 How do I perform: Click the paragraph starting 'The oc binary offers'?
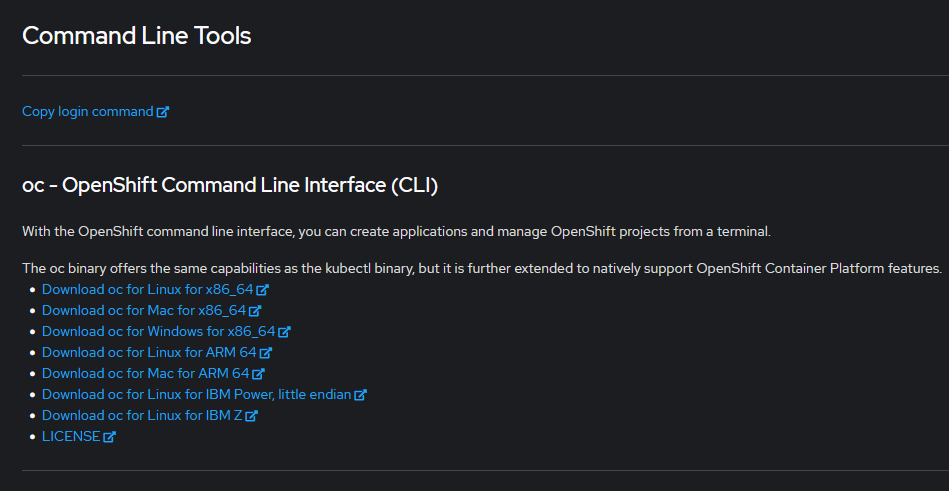pyautogui.click(x=482, y=268)
